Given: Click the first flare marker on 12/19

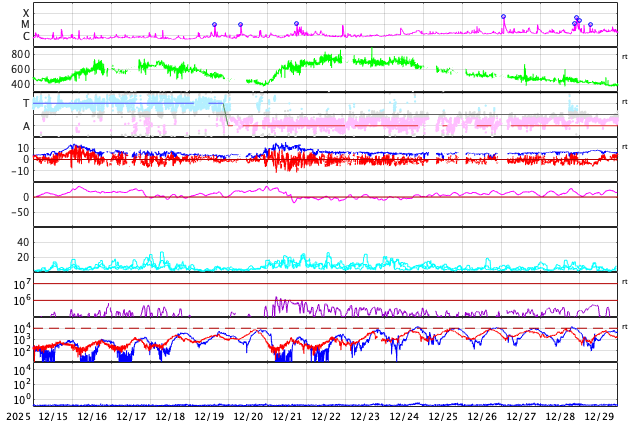Looking at the screenshot, I should pyautogui.click(x=214, y=25).
